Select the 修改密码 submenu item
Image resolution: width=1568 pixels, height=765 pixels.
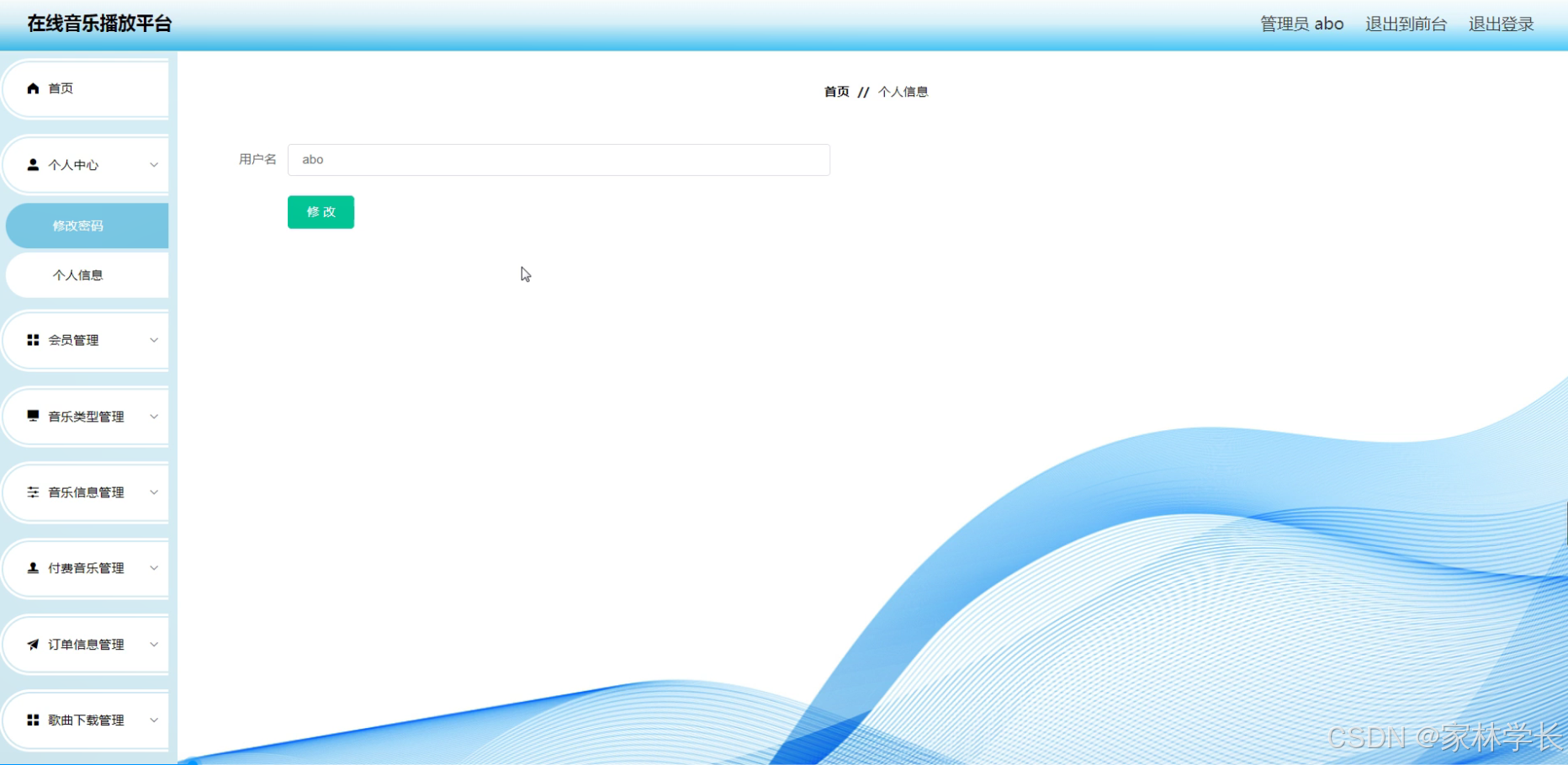pyautogui.click(x=87, y=226)
